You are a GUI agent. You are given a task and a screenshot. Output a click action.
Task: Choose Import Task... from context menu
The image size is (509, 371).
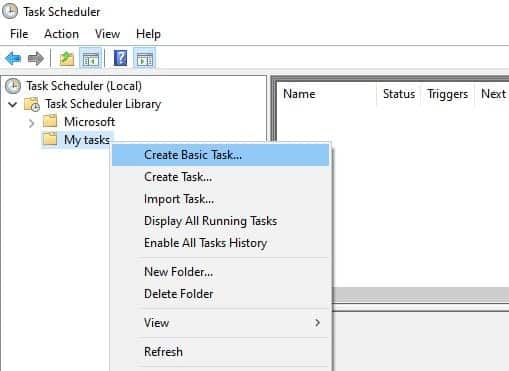220,199
